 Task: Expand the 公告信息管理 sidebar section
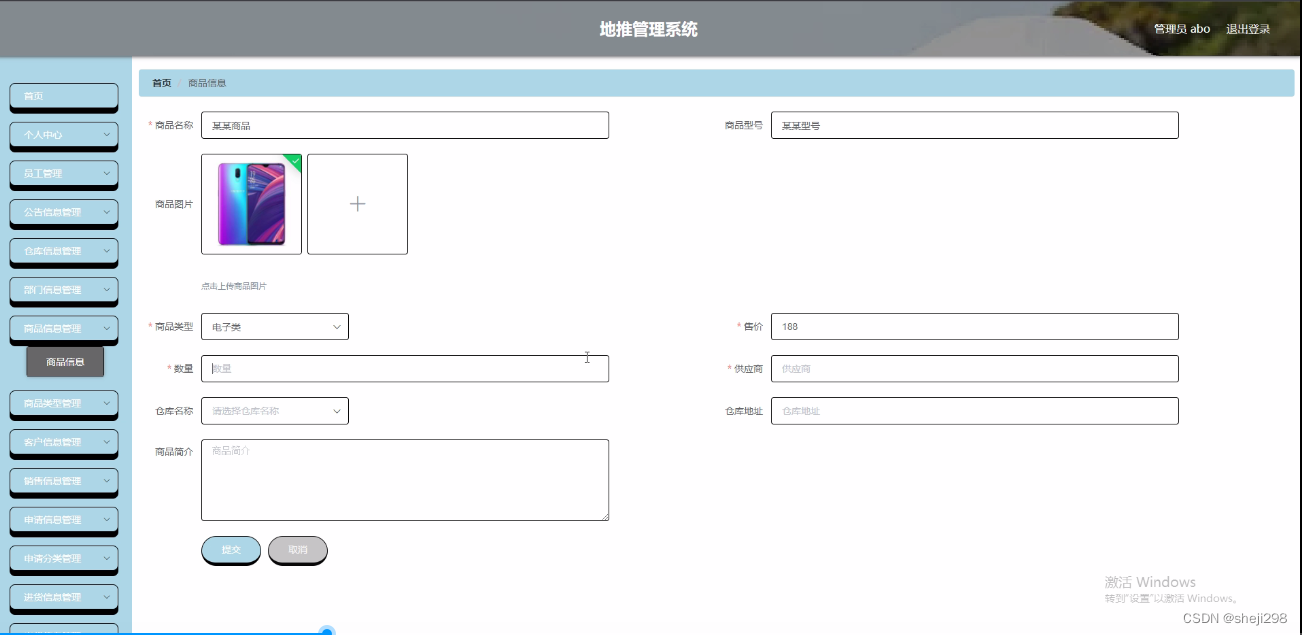(x=63, y=213)
